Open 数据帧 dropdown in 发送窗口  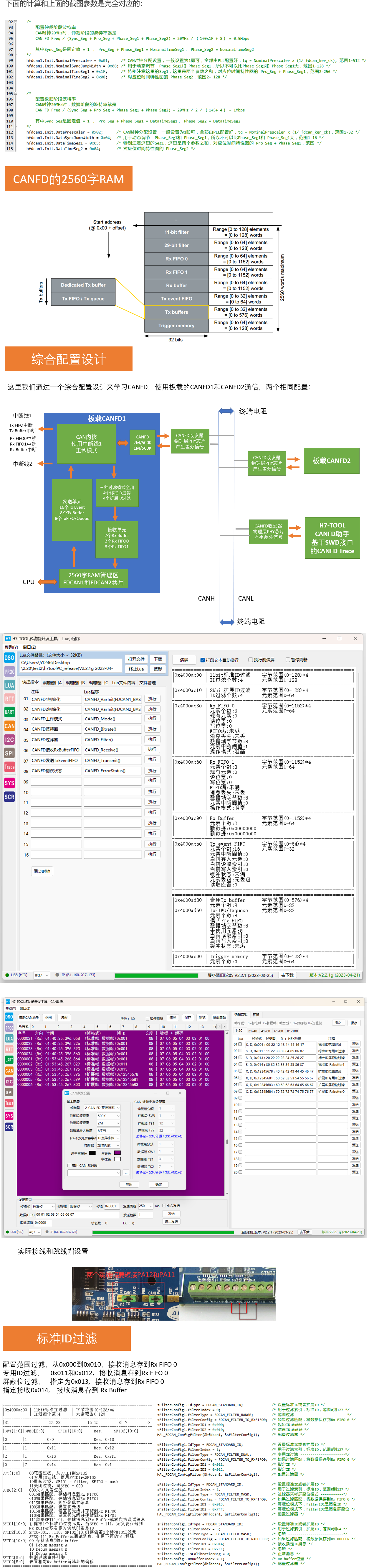81,1207
